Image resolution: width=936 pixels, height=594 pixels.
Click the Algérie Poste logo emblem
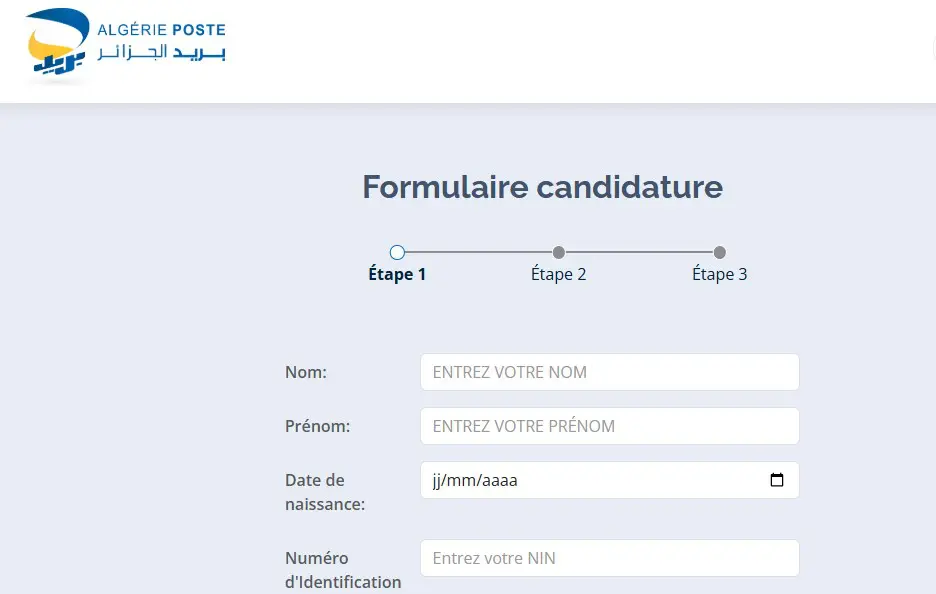[57, 45]
